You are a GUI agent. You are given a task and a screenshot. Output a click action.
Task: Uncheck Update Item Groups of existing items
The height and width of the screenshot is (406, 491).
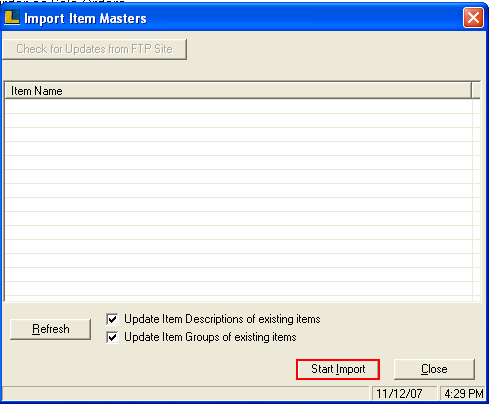click(112, 337)
